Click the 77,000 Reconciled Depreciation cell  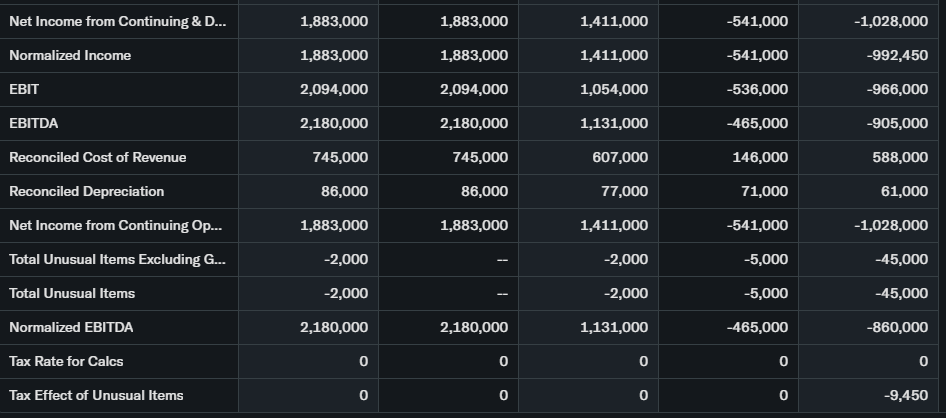pyautogui.click(x=621, y=192)
